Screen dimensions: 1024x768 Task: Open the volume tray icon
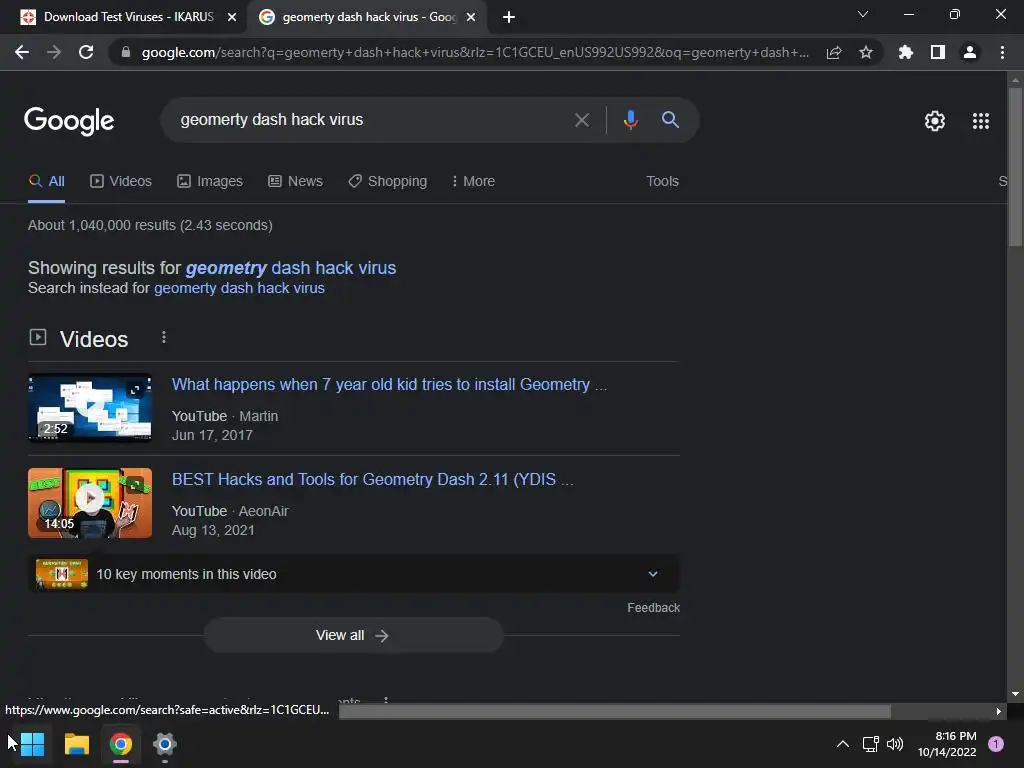click(x=895, y=744)
